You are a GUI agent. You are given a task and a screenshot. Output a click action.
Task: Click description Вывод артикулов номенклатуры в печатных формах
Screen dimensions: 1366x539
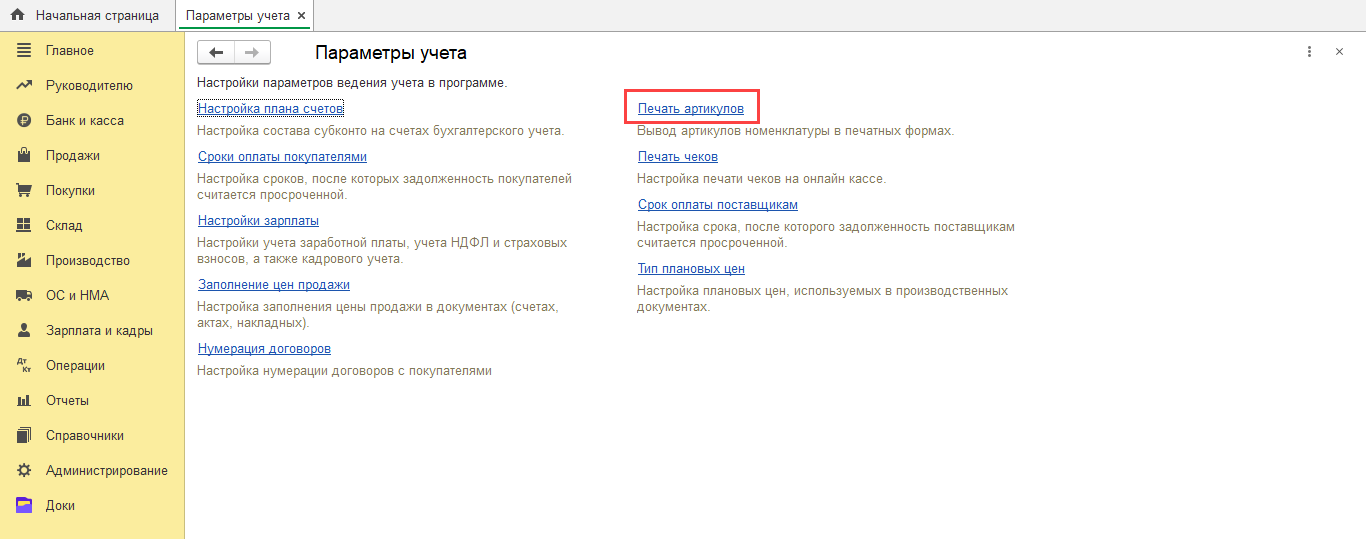click(x=796, y=131)
